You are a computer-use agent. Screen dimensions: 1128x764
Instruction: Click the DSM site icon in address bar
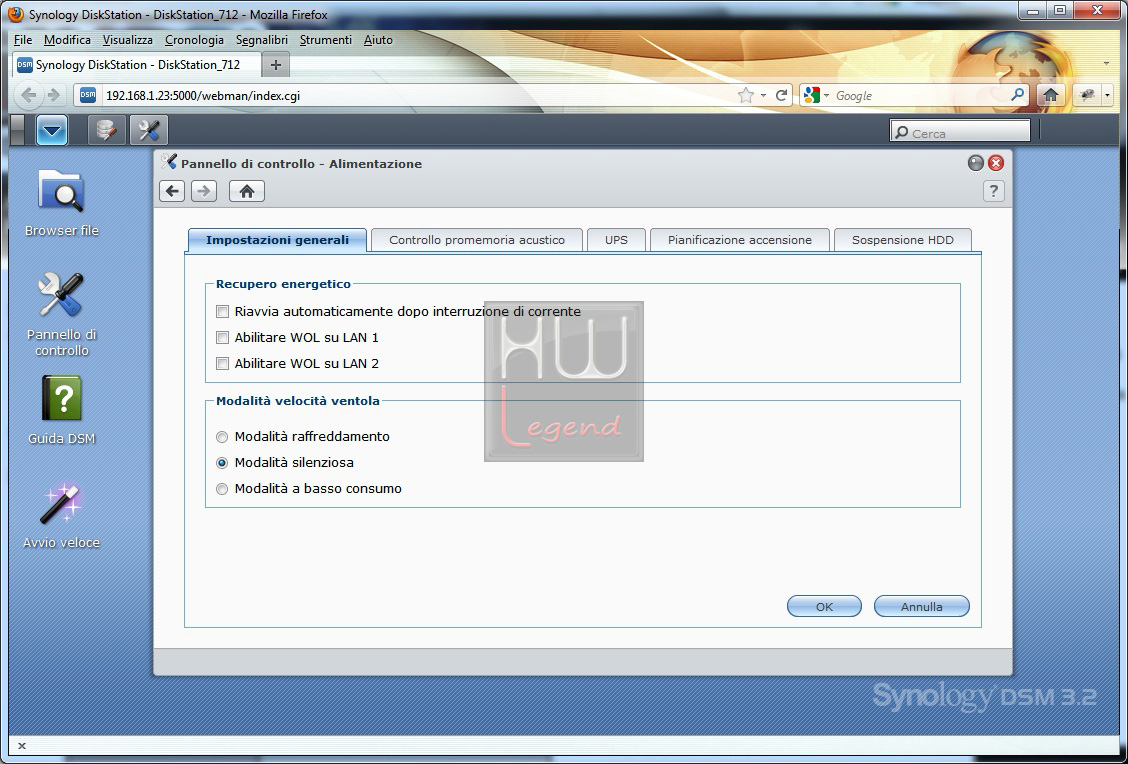88,95
